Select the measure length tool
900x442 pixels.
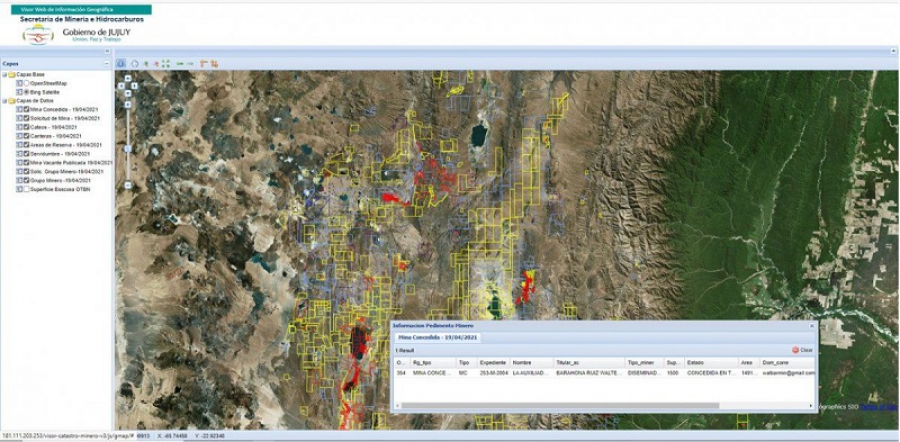point(203,63)
